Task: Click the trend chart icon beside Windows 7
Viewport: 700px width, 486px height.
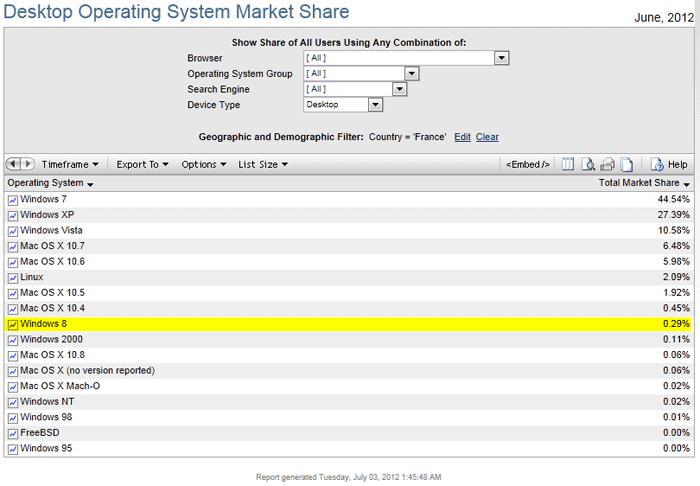Action: click(13, 200)
